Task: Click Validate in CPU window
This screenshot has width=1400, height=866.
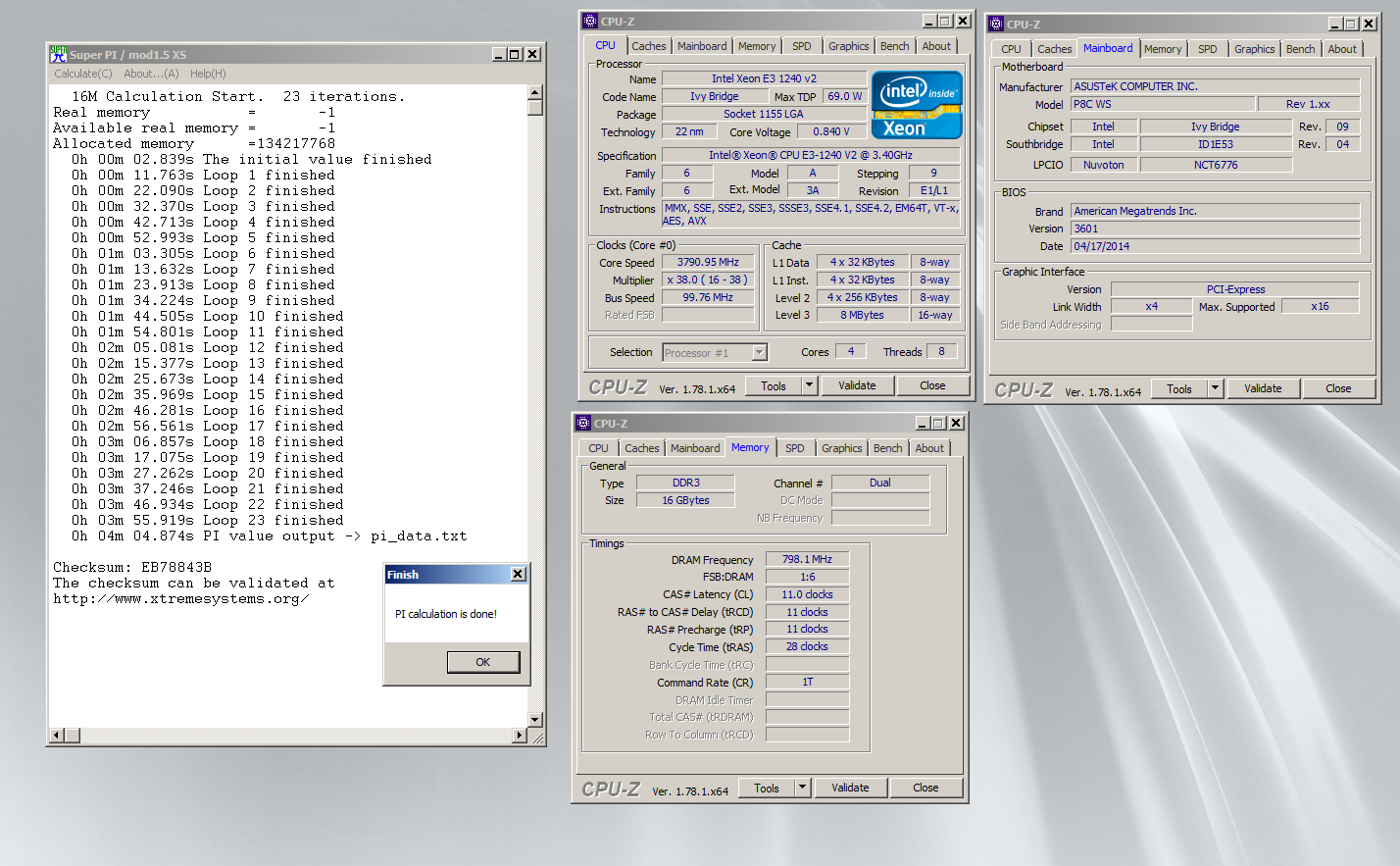Action: pos(857,385)
